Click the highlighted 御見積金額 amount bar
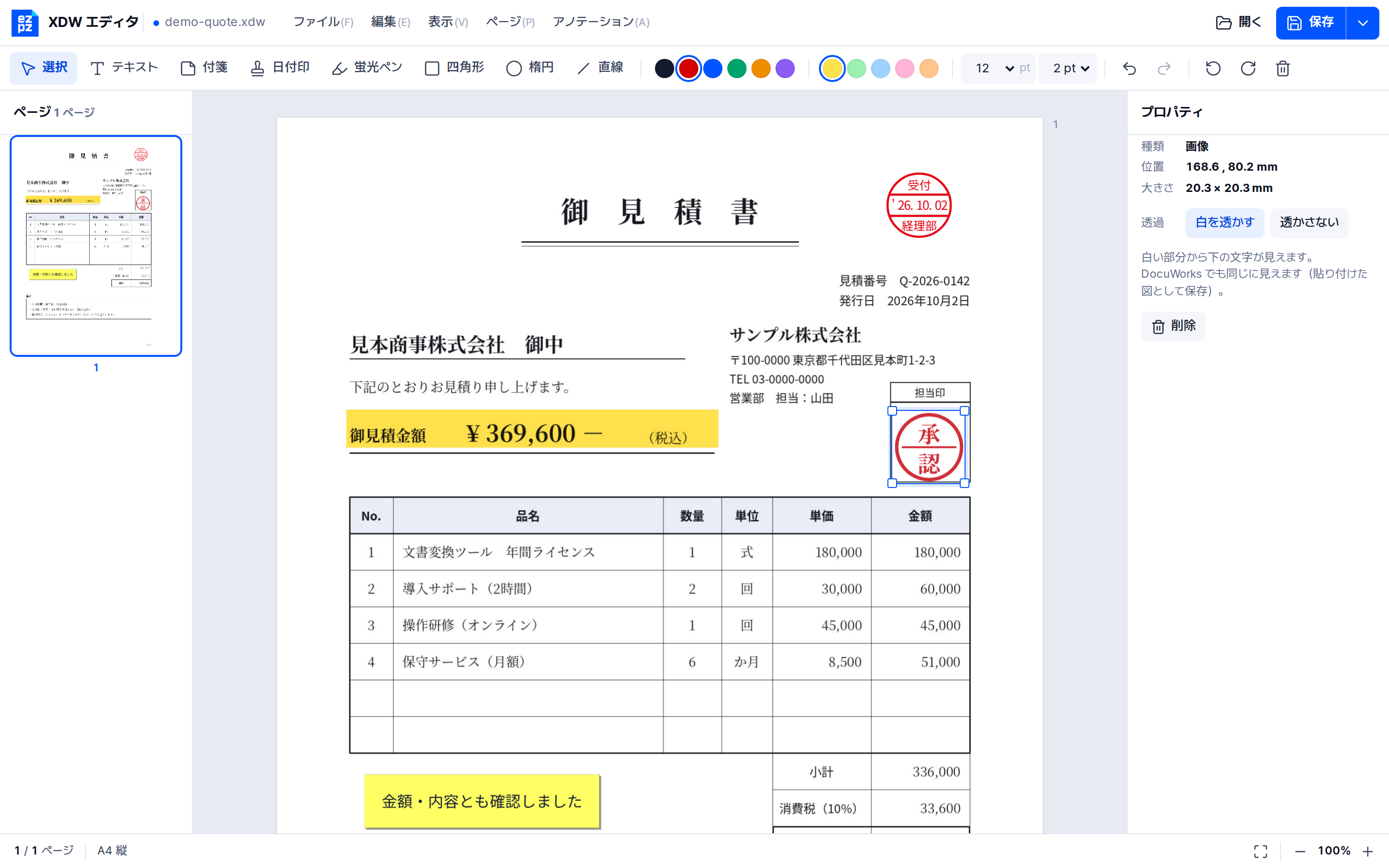 point(532,429)
